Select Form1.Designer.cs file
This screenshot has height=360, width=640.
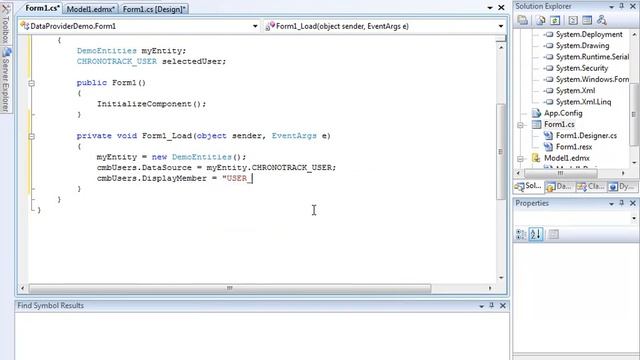coord(586,136)
